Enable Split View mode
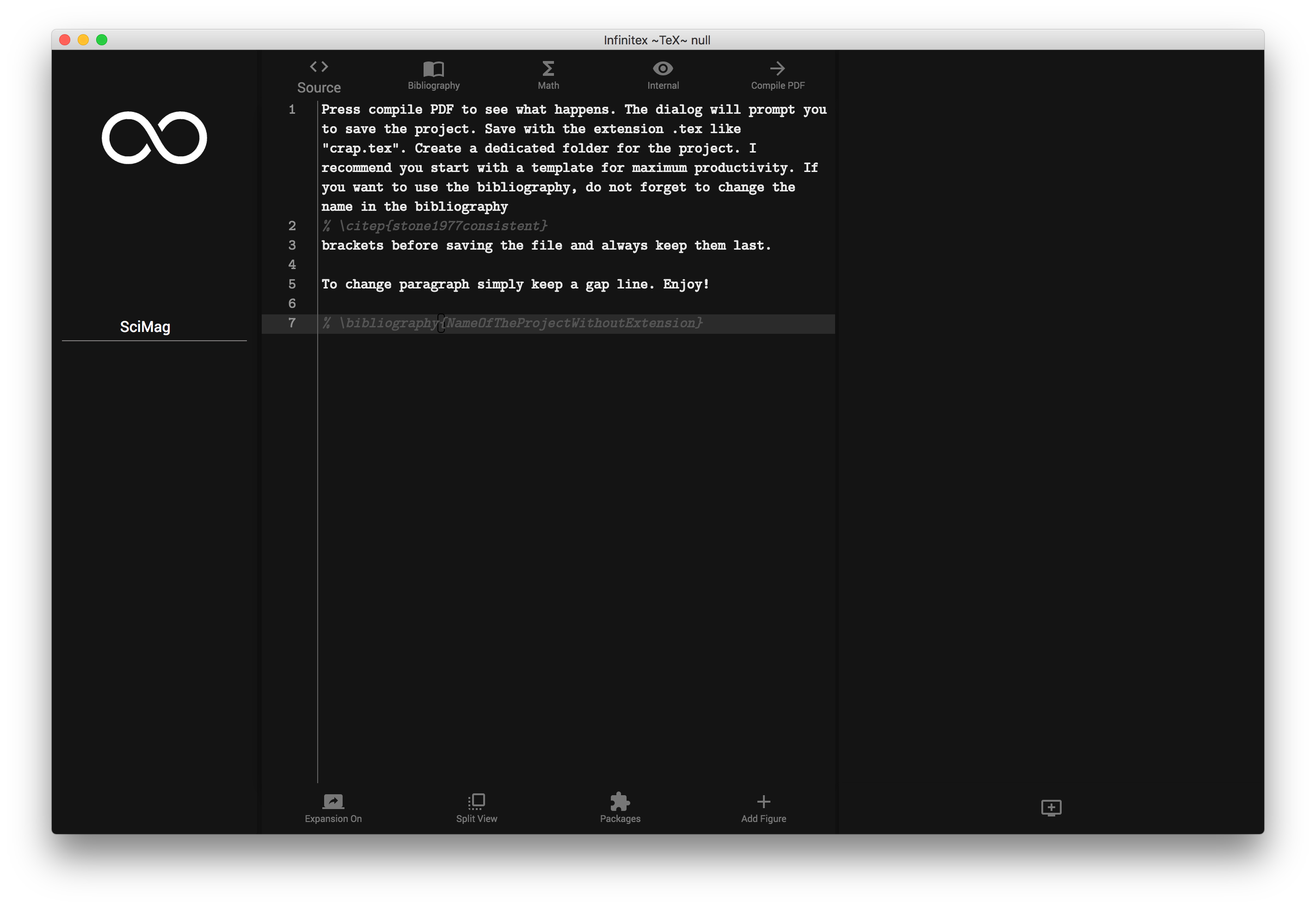Viewport: 1316px width, 908px height. tap(476, 809)
